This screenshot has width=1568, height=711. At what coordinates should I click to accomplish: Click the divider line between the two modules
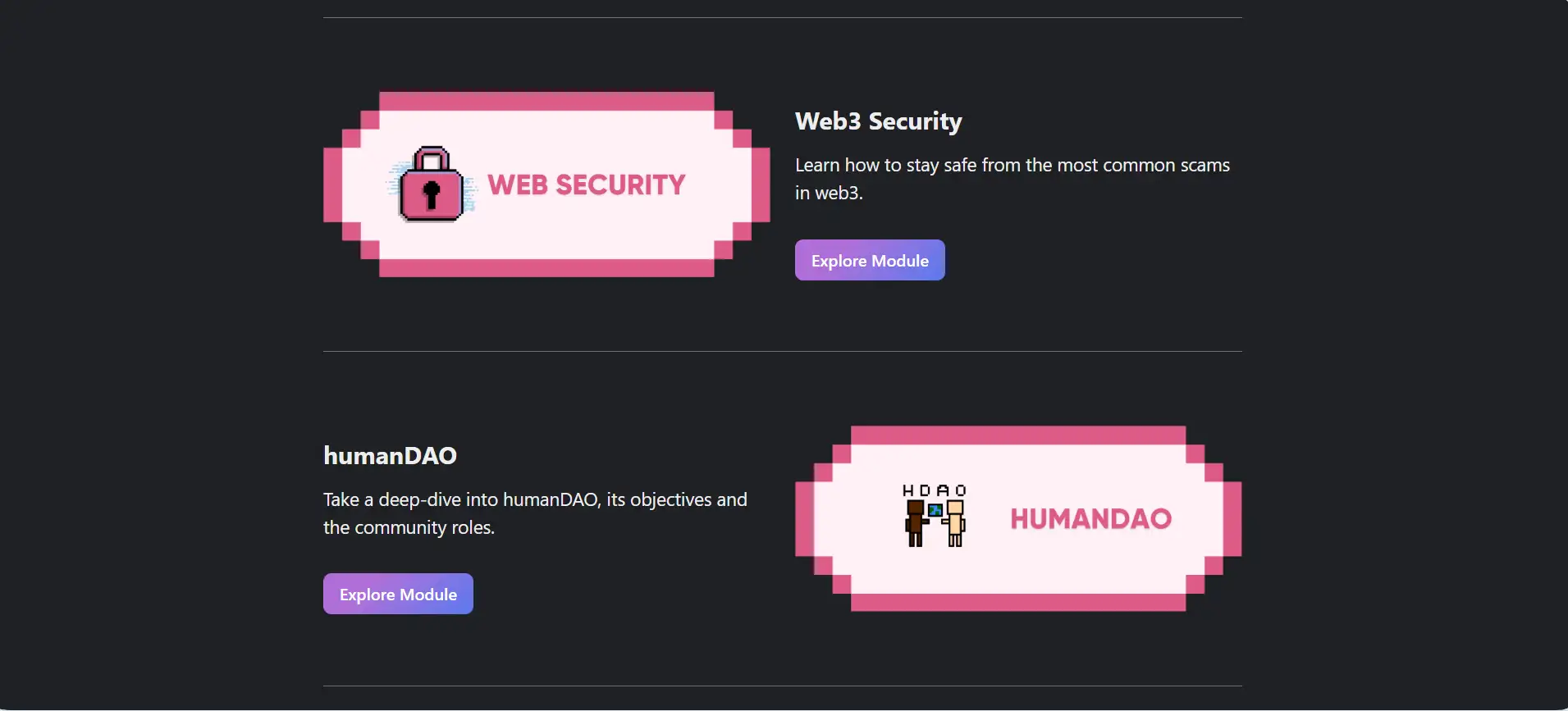[783, 352]
